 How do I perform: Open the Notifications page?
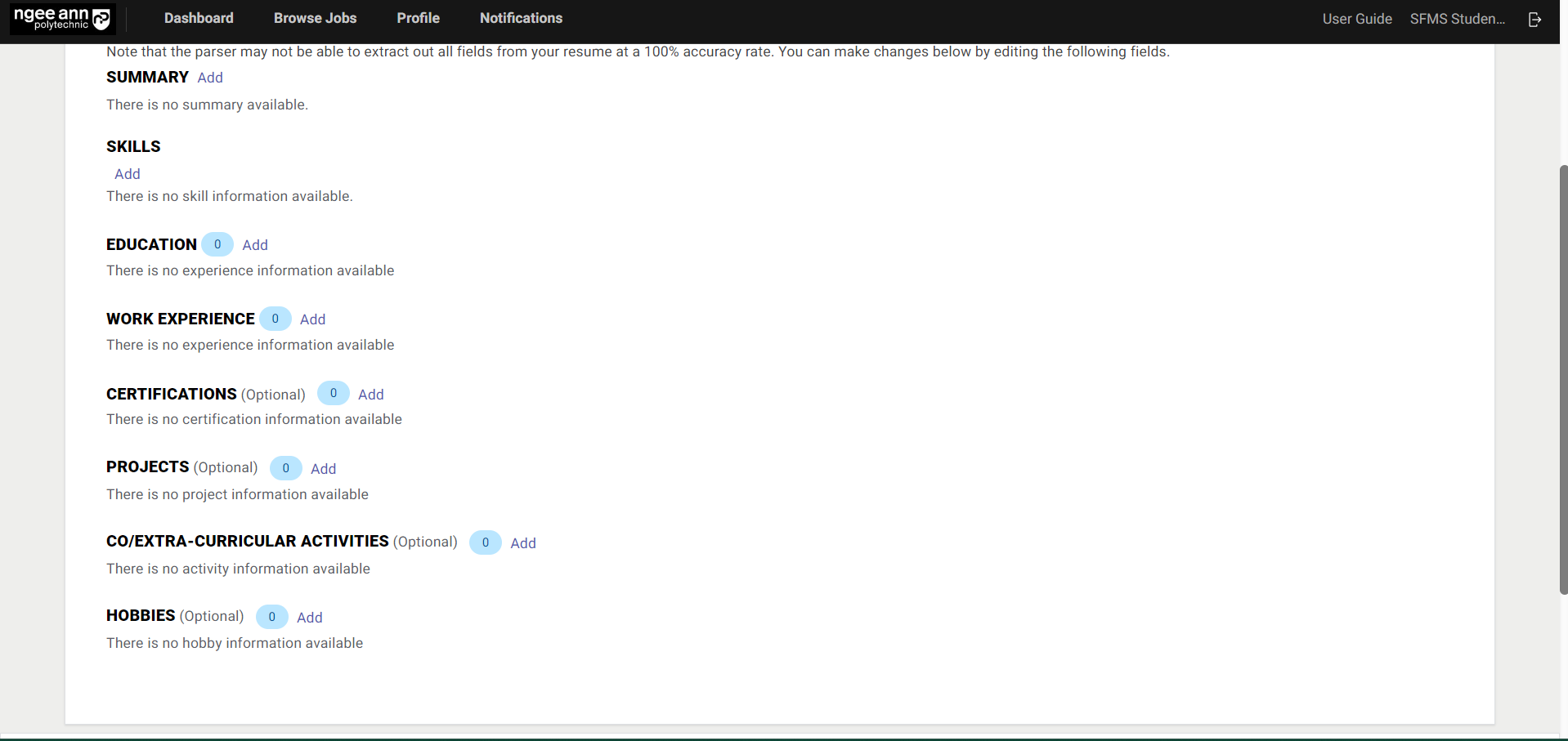(520, 18)
